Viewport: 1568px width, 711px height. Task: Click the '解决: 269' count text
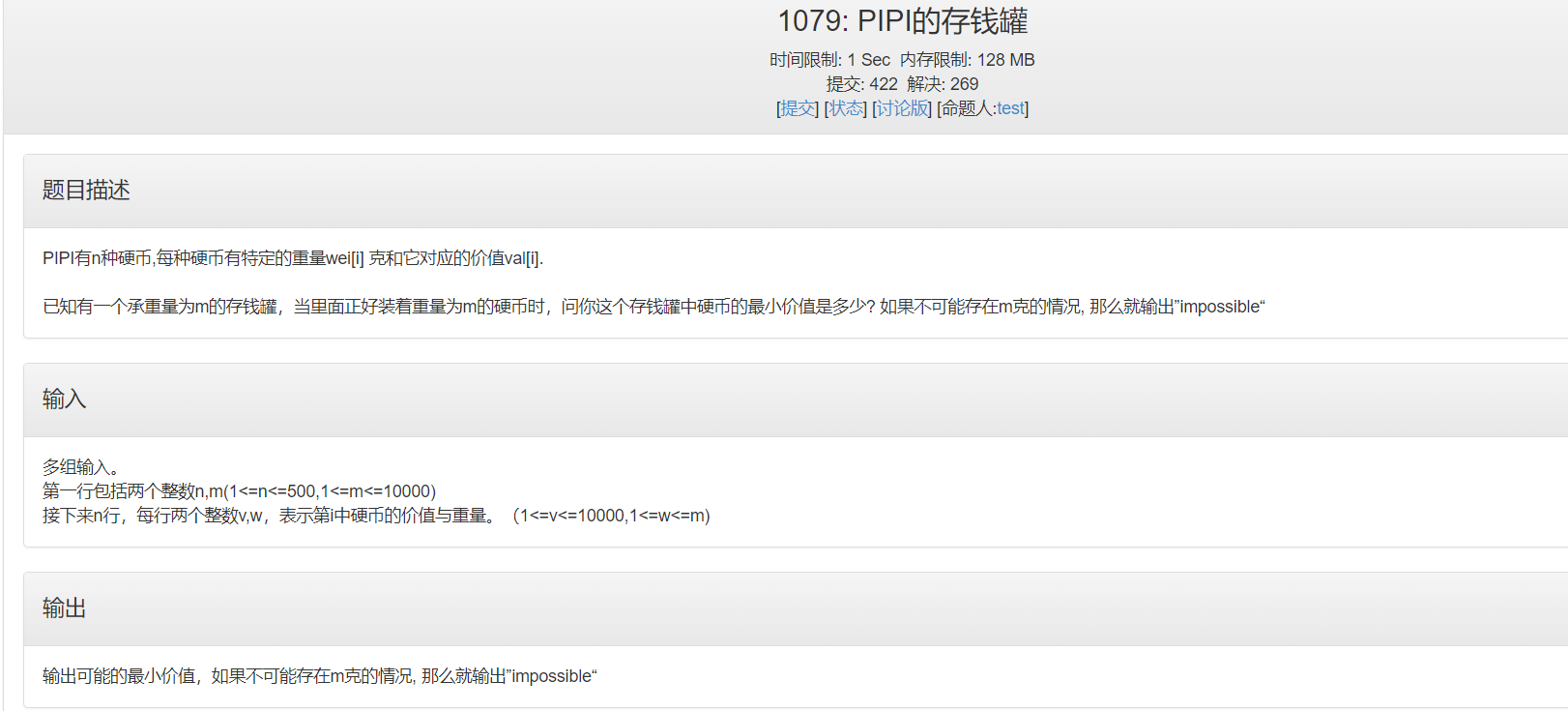tap(943, 84)
